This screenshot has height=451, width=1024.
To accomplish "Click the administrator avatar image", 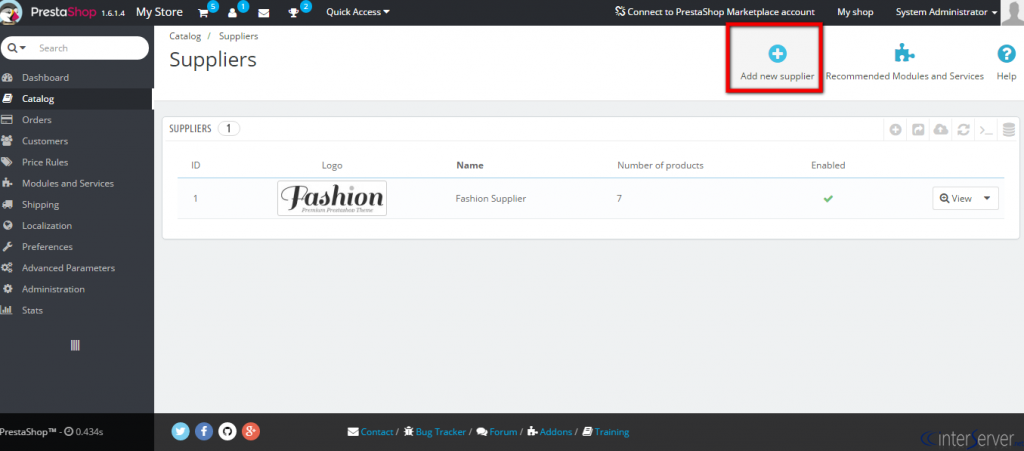I will (x=1012, y=12).
